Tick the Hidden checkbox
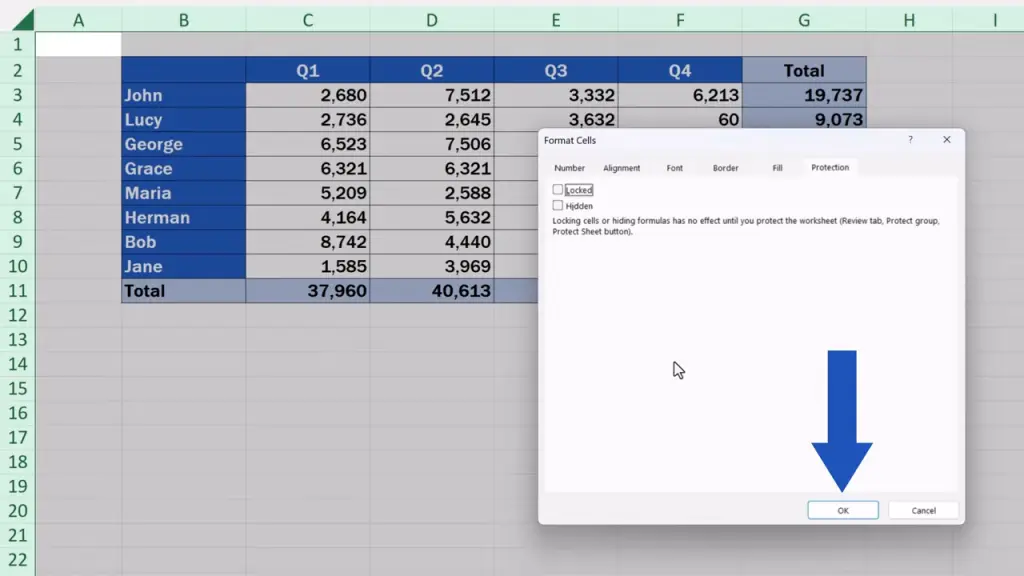This screenshot has width=1024, height=576. point(558,206)
